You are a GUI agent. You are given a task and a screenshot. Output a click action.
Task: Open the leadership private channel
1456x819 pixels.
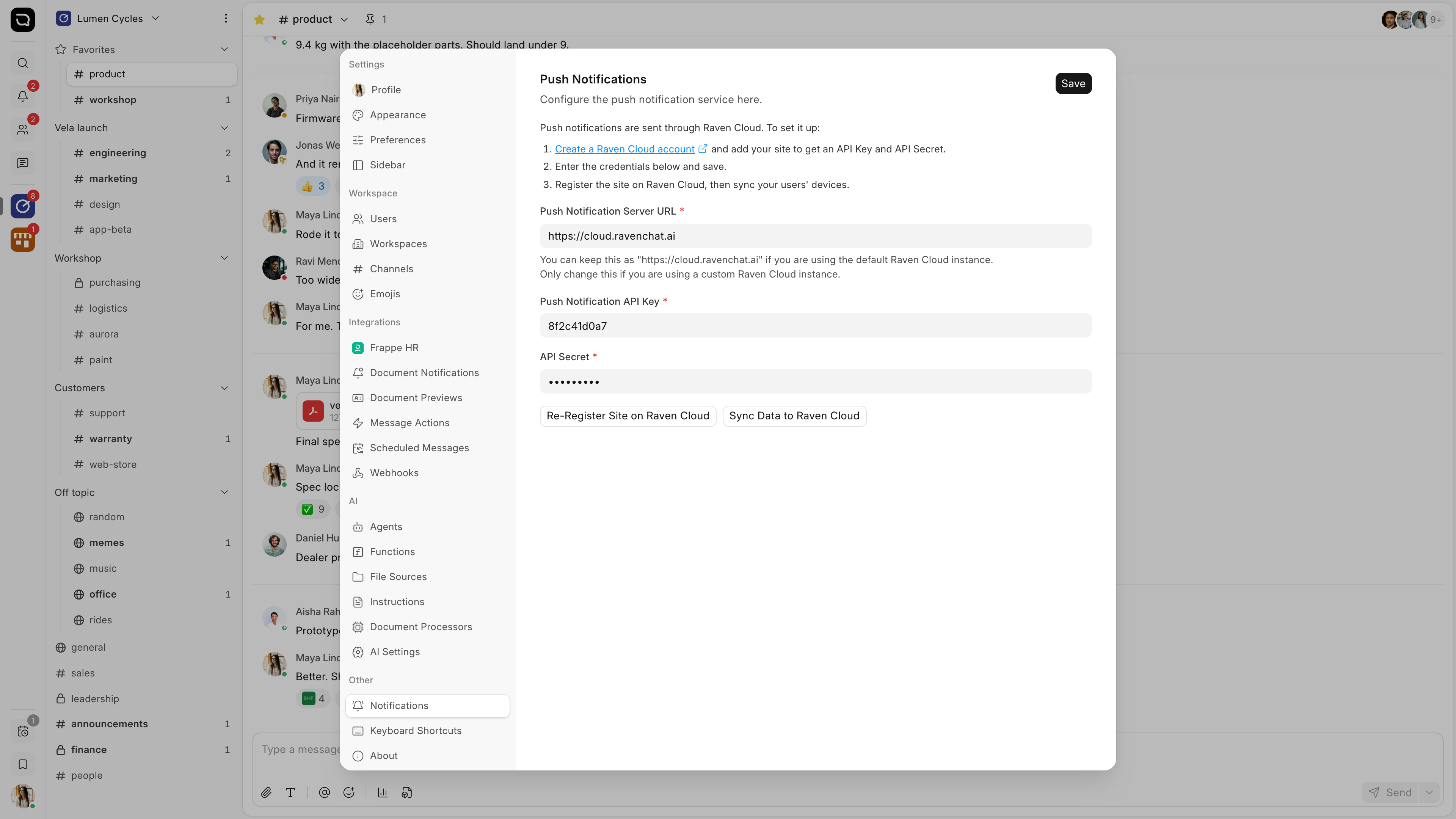[144, 698]
